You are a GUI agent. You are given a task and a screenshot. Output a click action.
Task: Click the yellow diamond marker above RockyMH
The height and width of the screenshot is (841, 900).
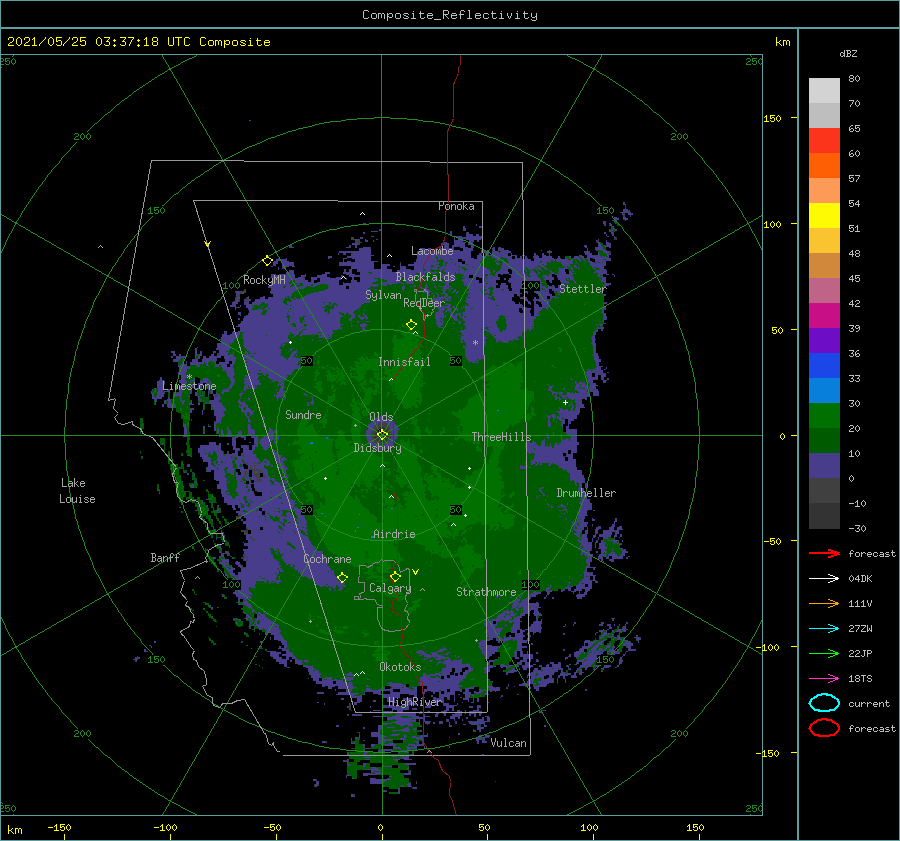coord(267,261)
